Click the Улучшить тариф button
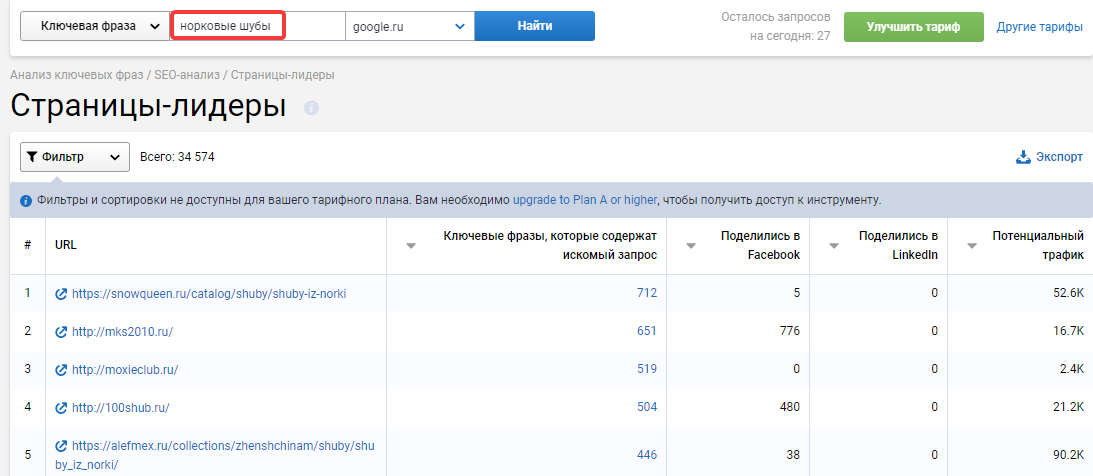 tap(914, 27)
